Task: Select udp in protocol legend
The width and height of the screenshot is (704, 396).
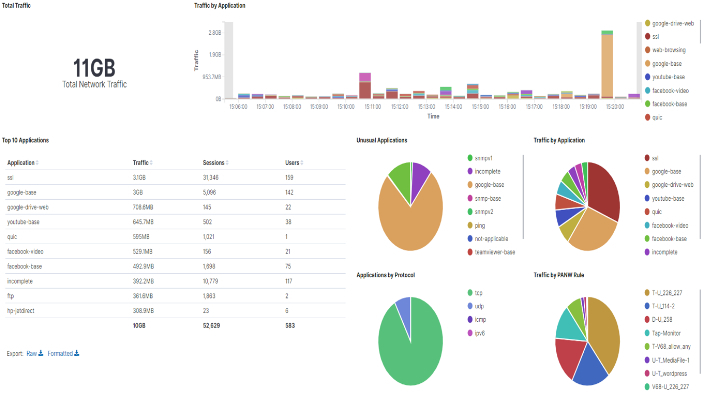Action: pyautogui.click(x=475, y=306)
